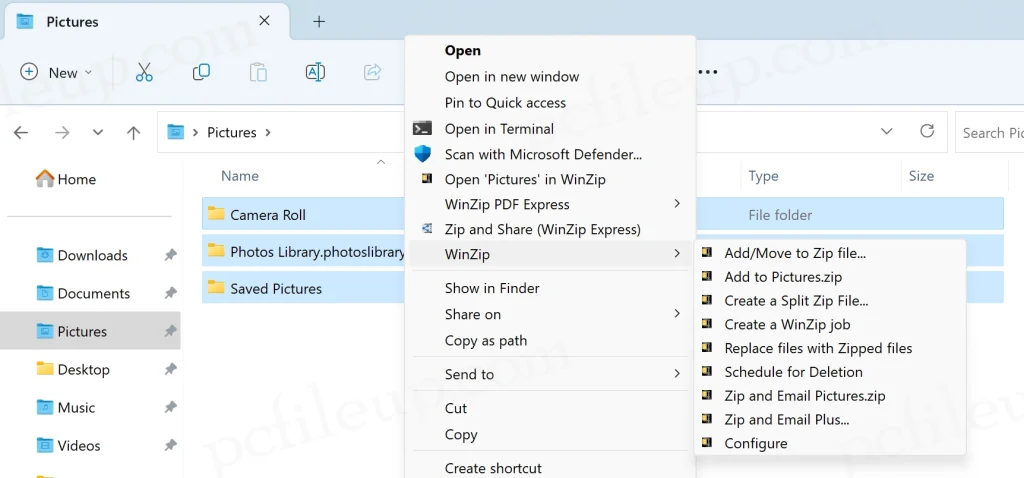Viewport: 1024px width, 478px height.
Task: Click the Share icon in toolbar
Action: (372, 72)
